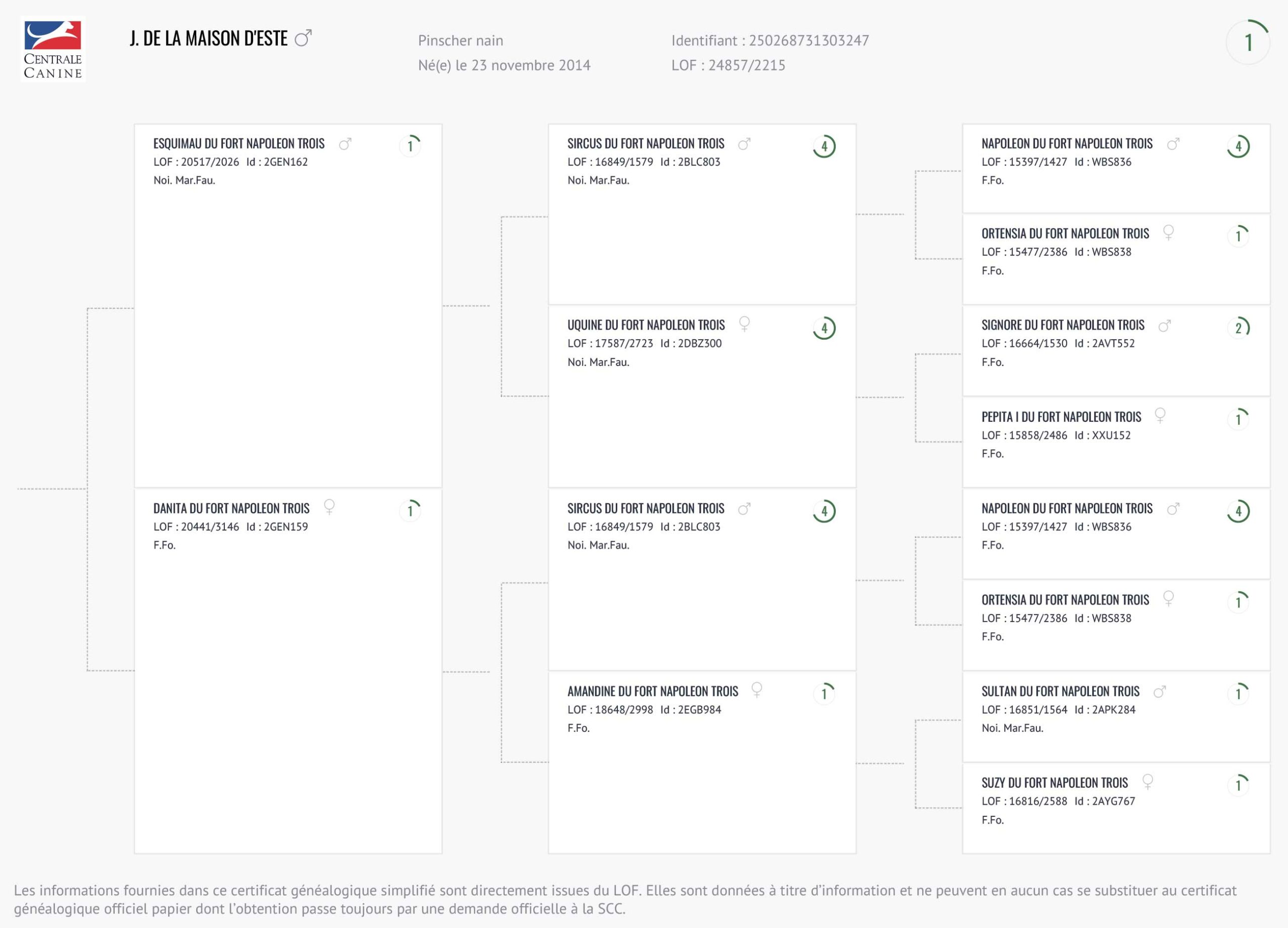Viewport: 1288px width, 928px height.
Task: Open Danita du Fort Napoleon Trois entry
Action: pos(231,508)
